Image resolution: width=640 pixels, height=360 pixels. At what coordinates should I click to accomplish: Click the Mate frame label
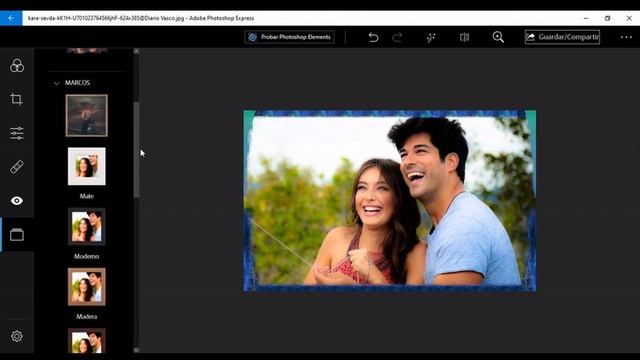(87, 196)
